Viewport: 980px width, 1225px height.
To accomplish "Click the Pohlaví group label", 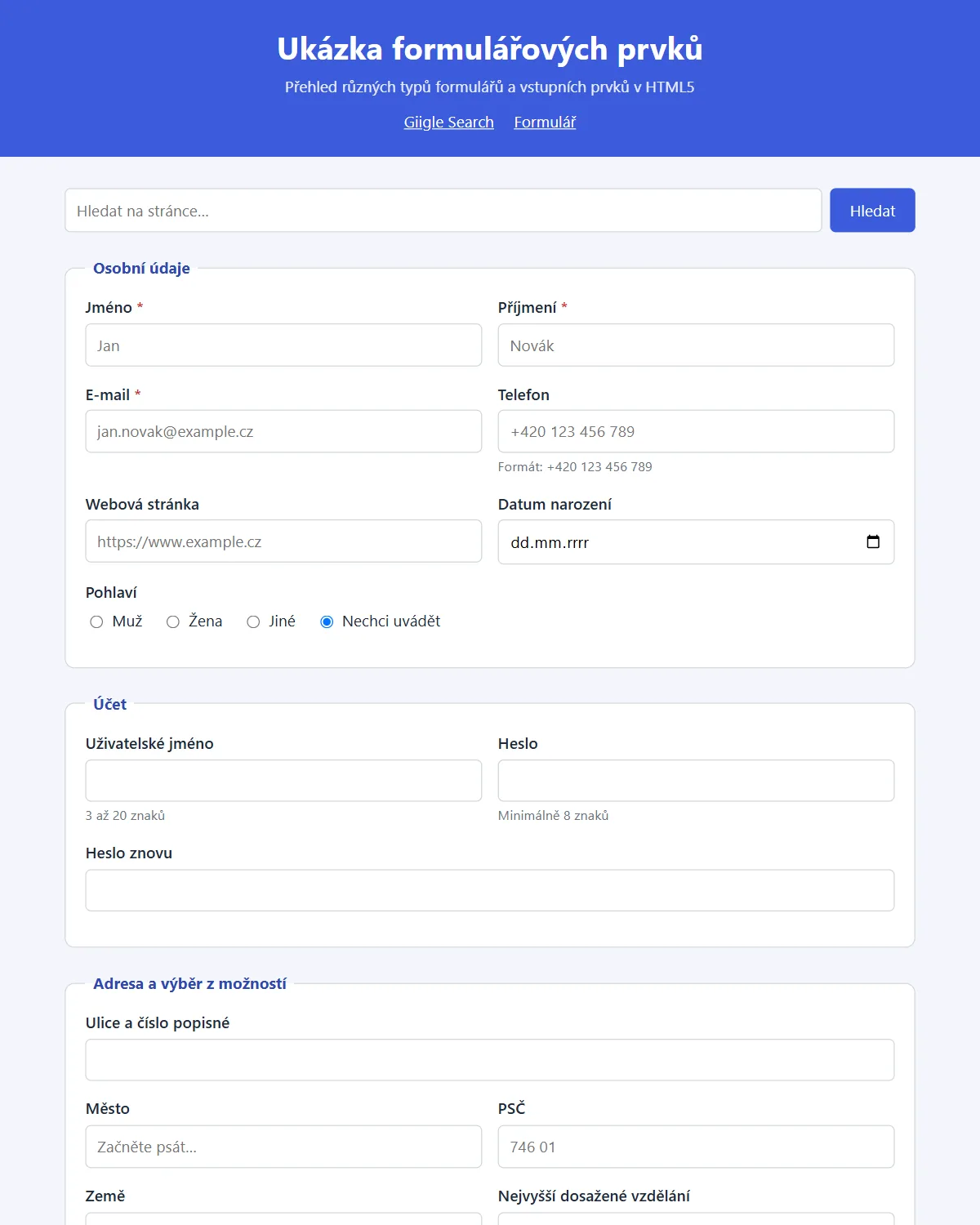I will point(111,593).
